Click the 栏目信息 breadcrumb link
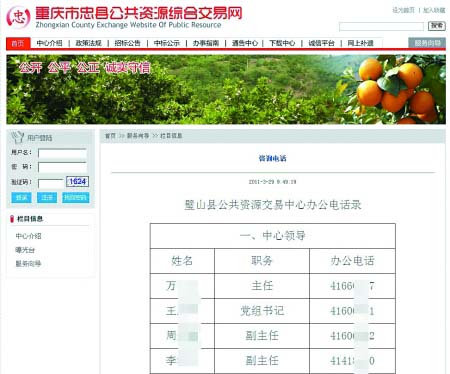This screenshot has width=450, height=374. pyautogui.click(x=171, y=136)
